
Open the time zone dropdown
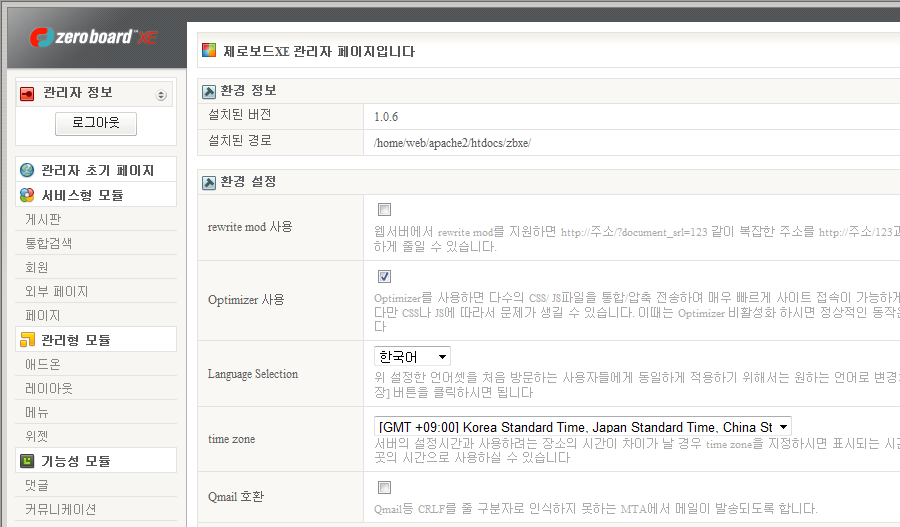[583, 427]
